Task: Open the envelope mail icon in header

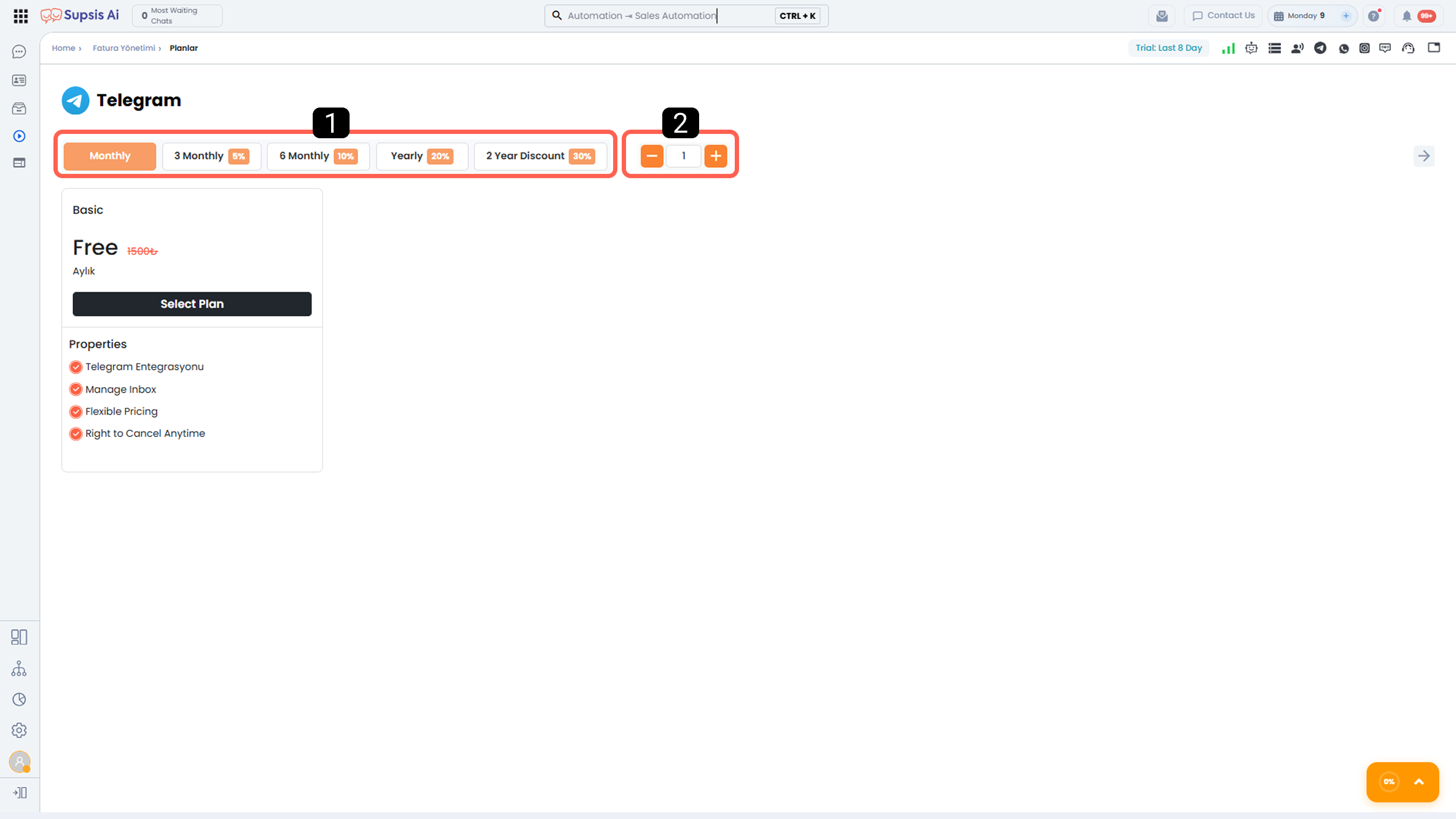Action: (1162, 16)
